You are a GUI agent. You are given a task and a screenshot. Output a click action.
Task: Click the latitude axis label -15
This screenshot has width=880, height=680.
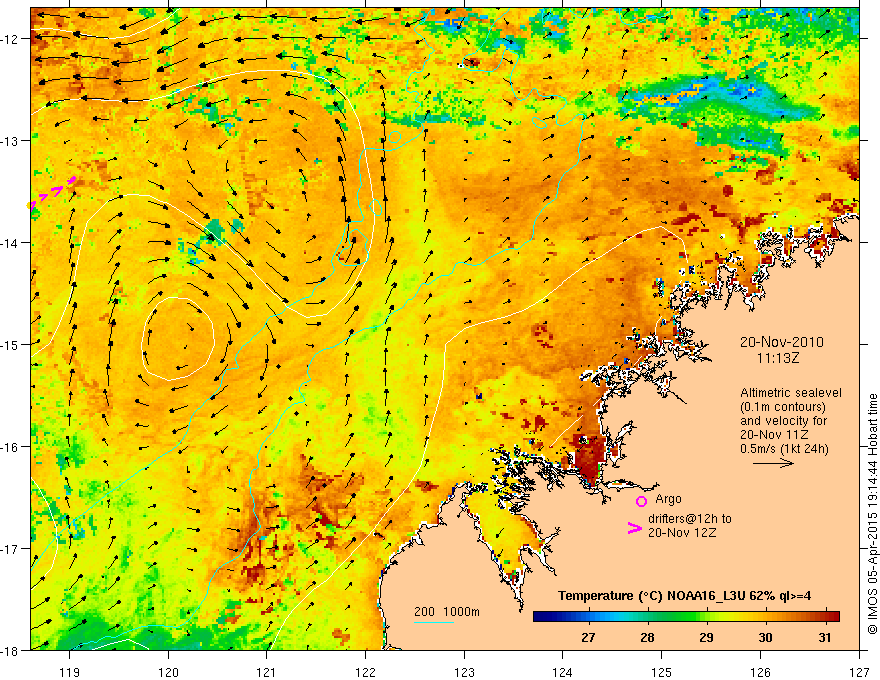coord(10,344)
